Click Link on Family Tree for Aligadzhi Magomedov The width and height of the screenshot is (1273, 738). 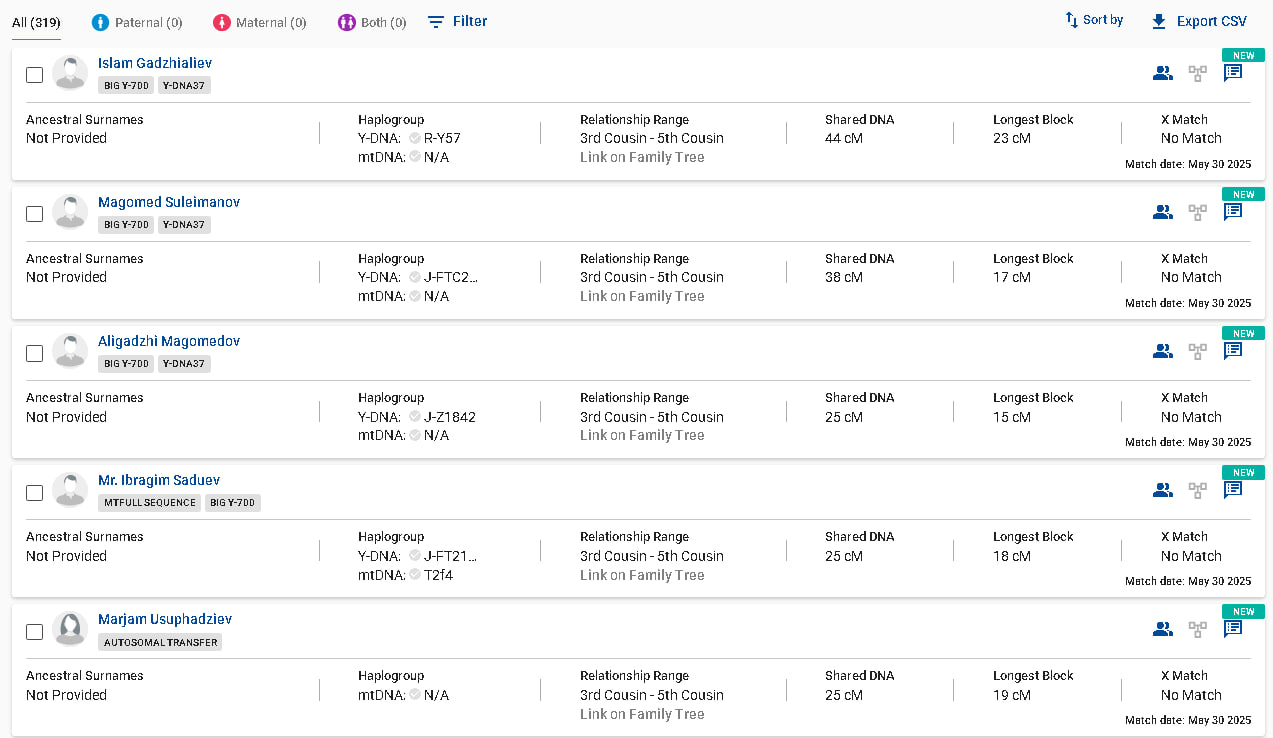tap(642, 435)
